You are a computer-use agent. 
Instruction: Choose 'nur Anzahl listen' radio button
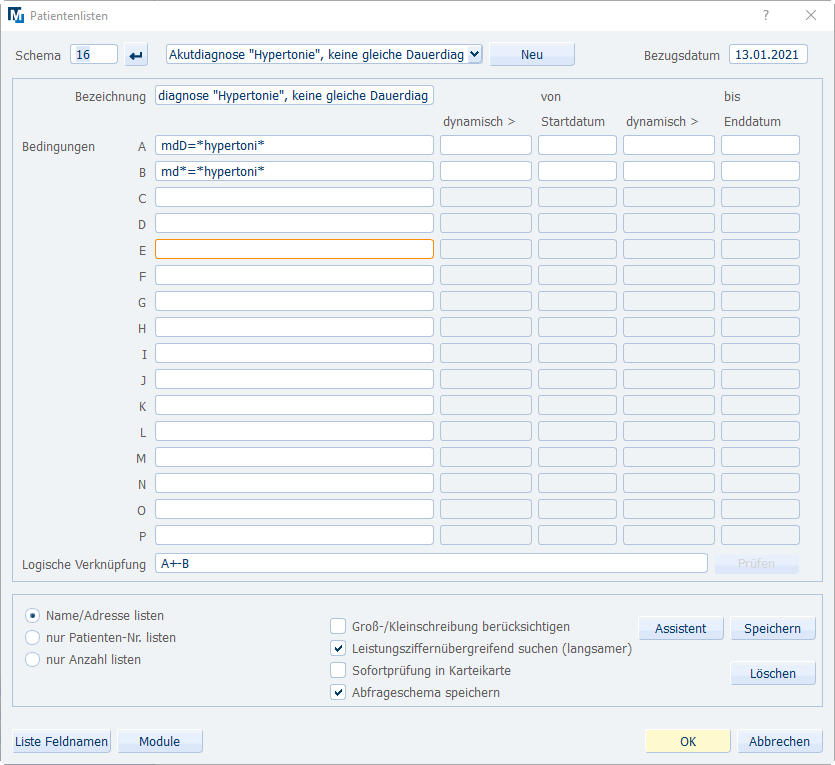[33, 659]
